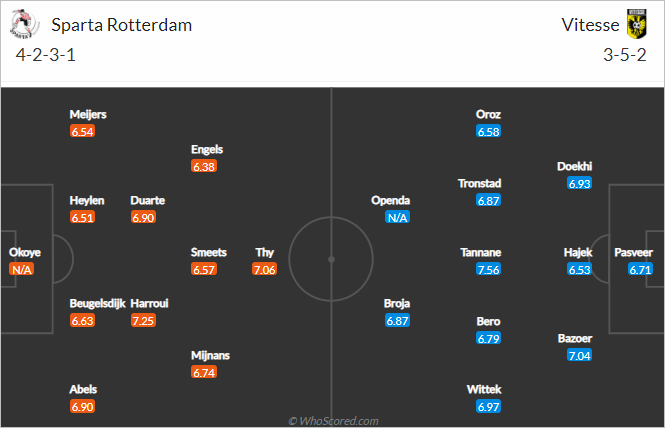
Task: Select player name Doekhi
Action: pos(575,166)
